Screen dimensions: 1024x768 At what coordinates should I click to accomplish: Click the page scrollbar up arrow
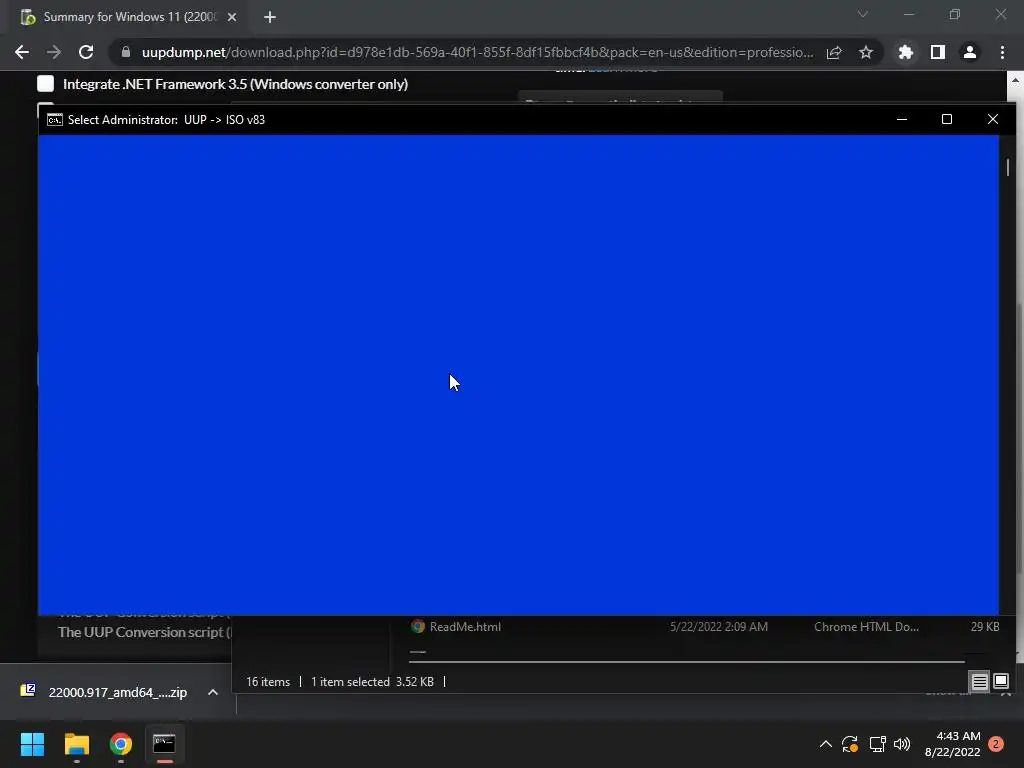(1015, 80)
